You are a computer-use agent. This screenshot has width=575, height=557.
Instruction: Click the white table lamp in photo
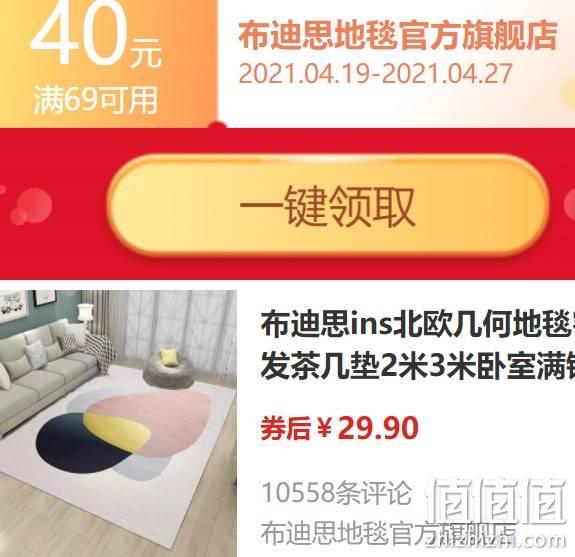(x=84, y=314)
